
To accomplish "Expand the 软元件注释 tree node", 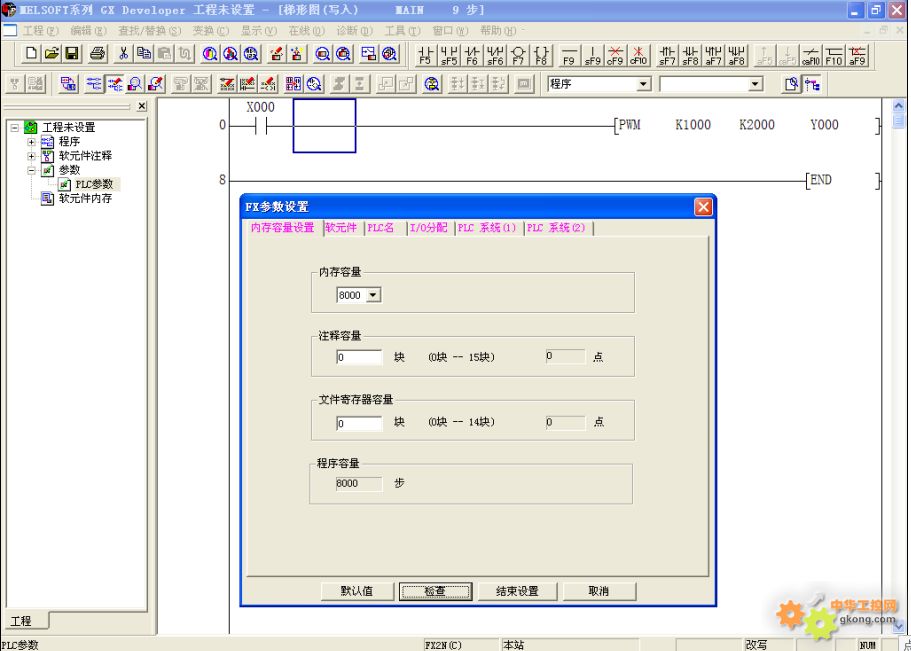I will pyautogui.click(x=31, y=156).
